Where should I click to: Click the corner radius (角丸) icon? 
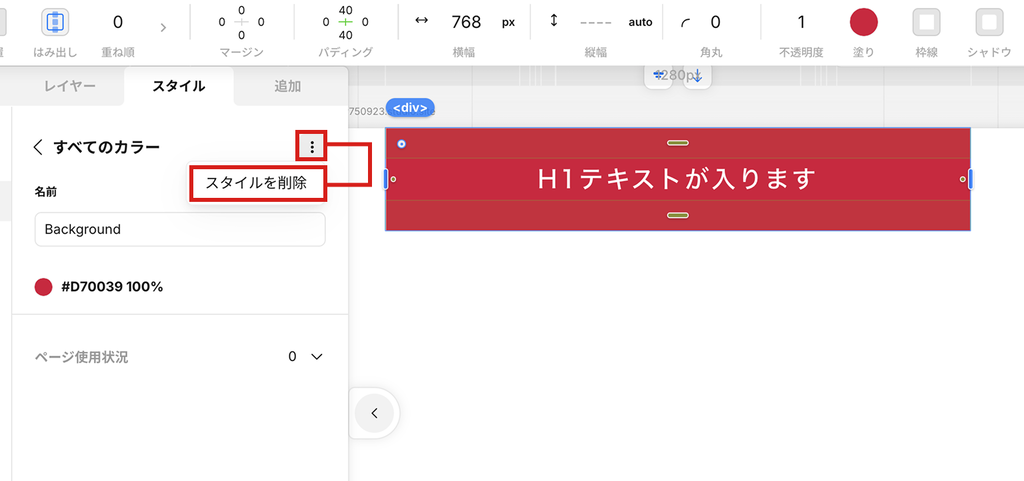point(685,22)
